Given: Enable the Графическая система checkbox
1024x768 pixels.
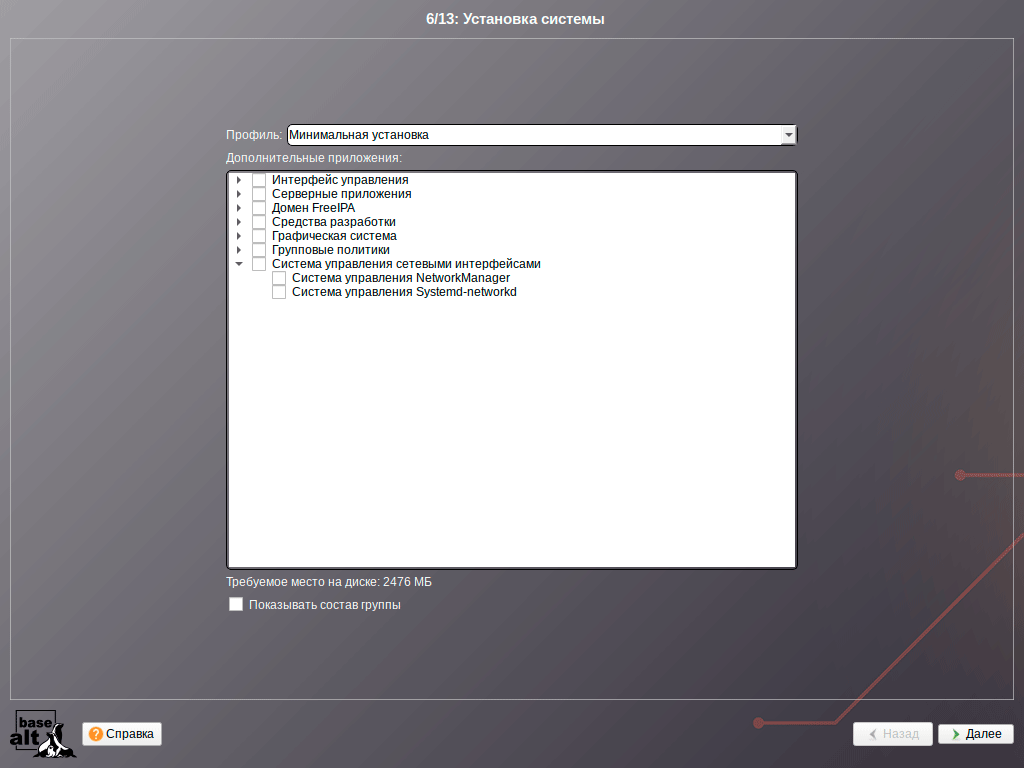Looking at the screenshot, I should (259, 236).
